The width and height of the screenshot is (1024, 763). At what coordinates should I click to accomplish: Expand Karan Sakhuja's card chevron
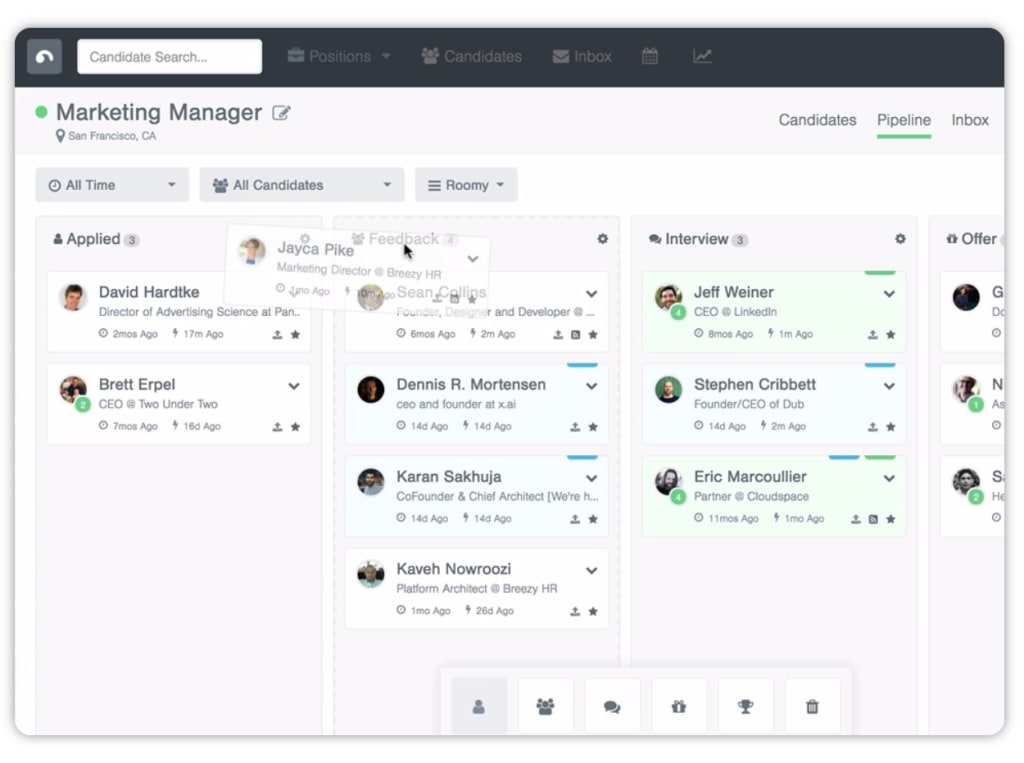tap(592, 478)
